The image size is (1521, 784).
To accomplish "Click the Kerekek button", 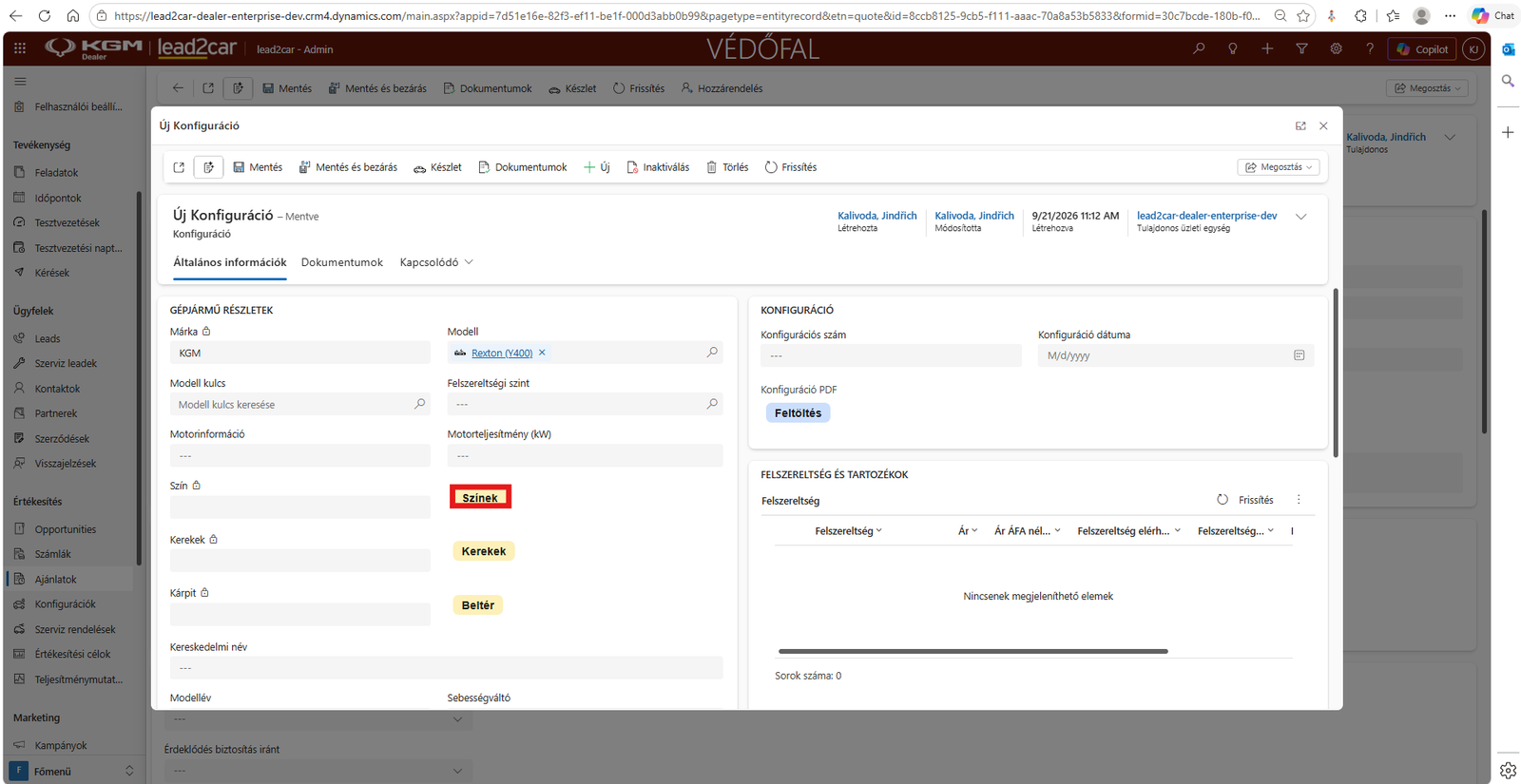I will 484,551.
